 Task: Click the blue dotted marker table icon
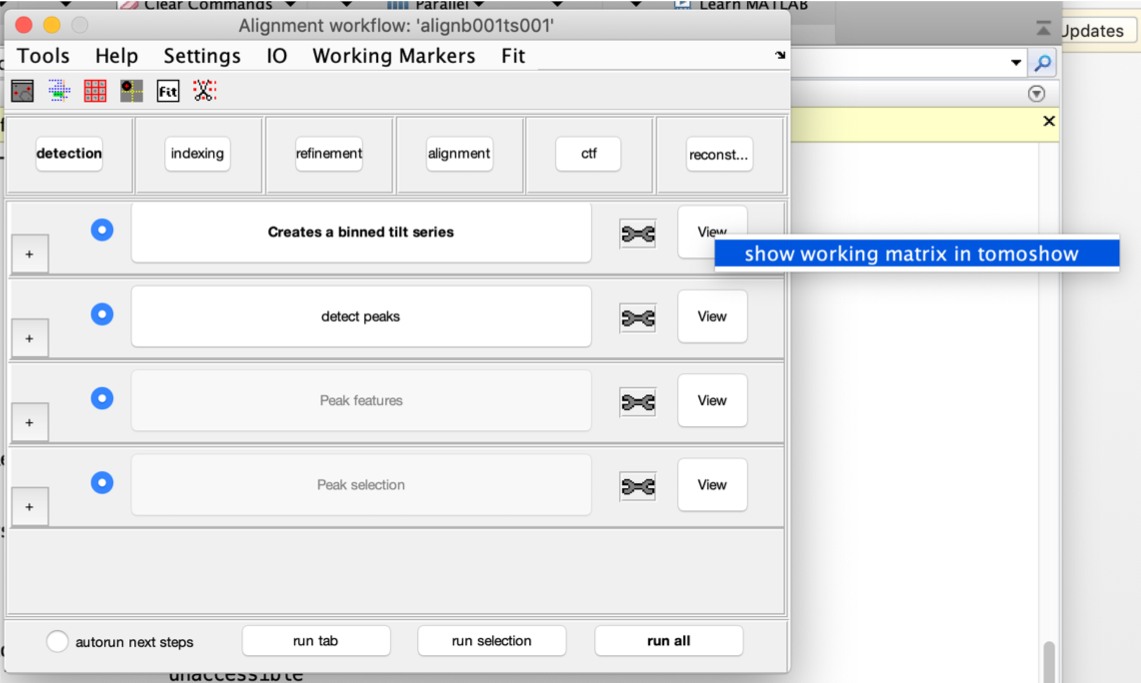point(59,91)
